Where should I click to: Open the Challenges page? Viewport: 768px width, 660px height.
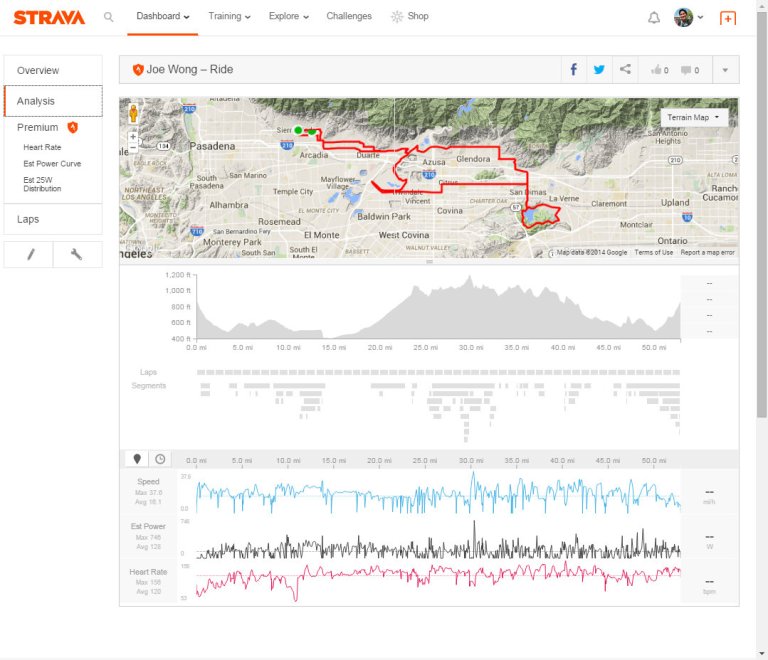349,17
